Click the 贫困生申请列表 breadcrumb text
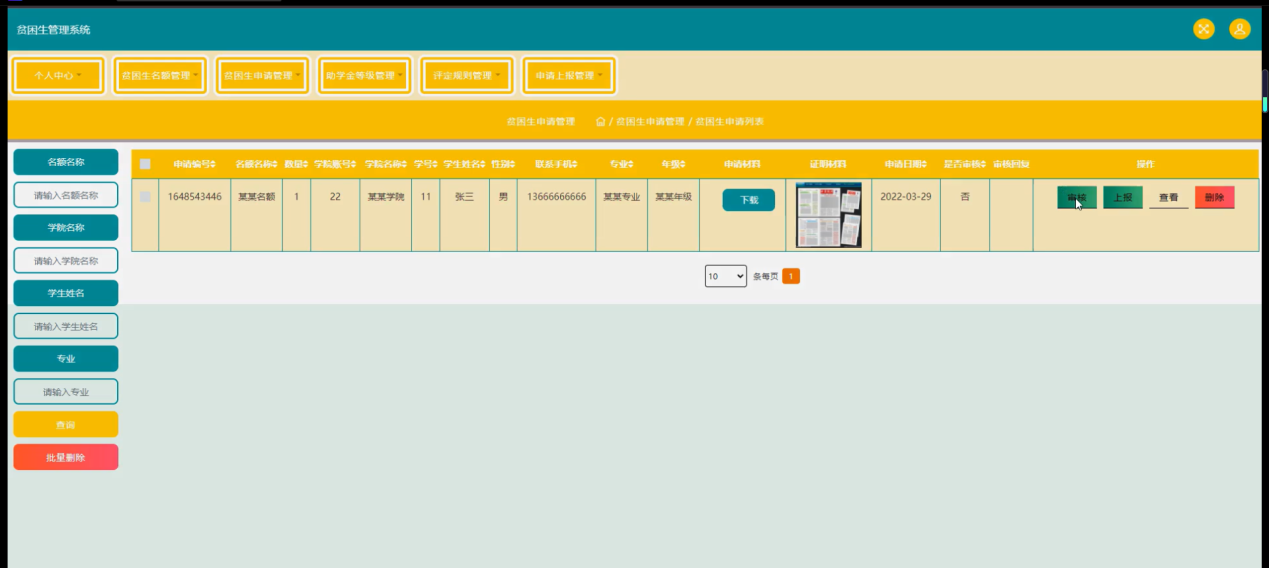 coord(730,121)
